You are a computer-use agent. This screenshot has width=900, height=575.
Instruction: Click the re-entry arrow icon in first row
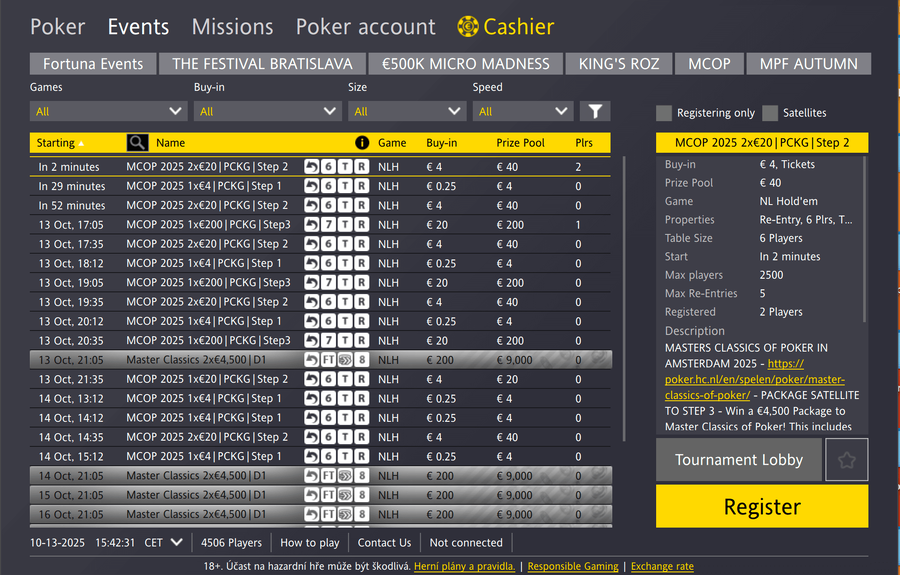[x=312, y=167]
